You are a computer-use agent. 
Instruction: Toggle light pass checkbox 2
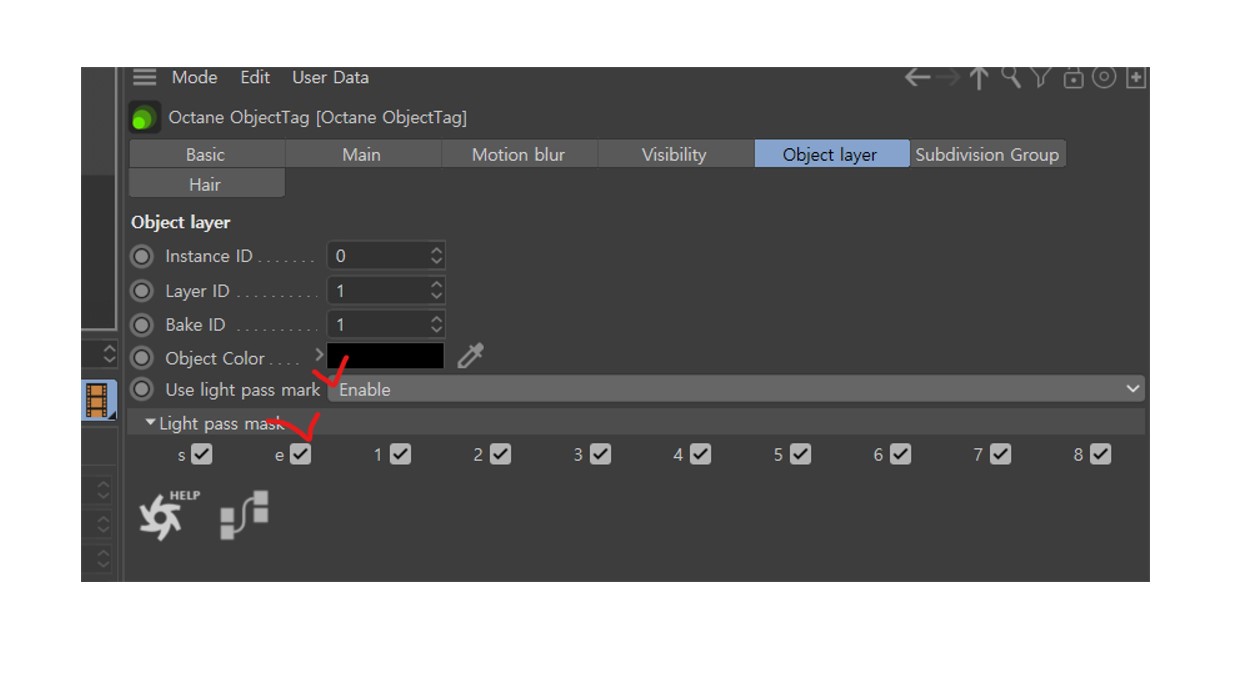(x=501, y=454)
